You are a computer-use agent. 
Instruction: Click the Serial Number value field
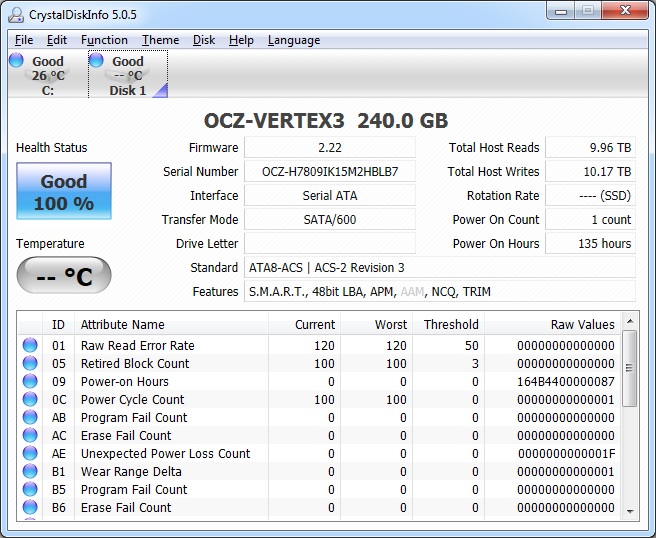pyautogui.click(x=330, y=172)
